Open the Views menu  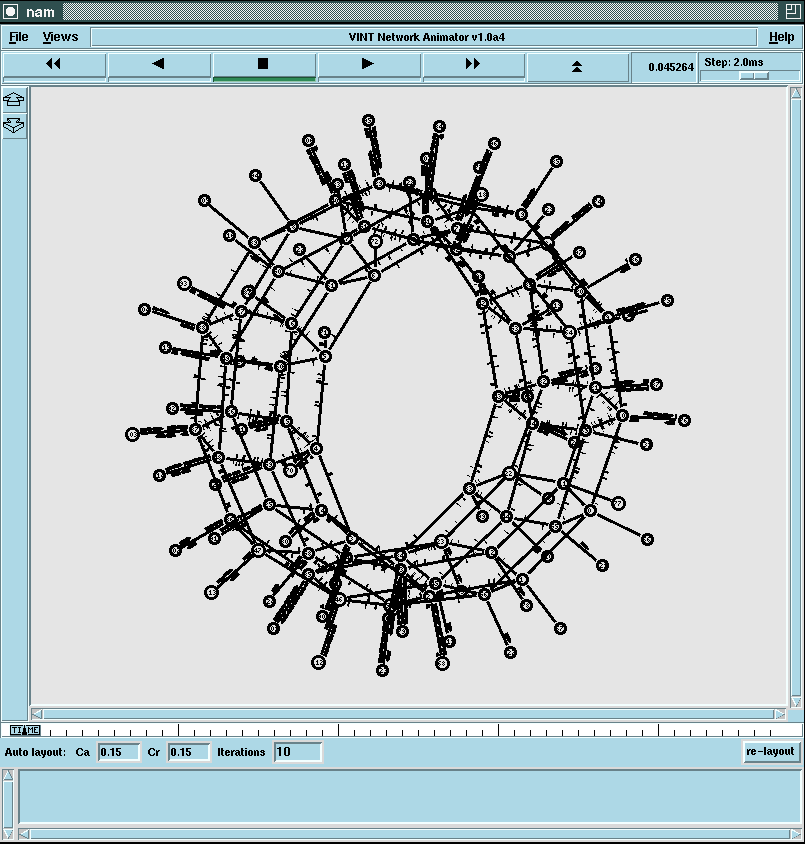(x=60, y=37)
